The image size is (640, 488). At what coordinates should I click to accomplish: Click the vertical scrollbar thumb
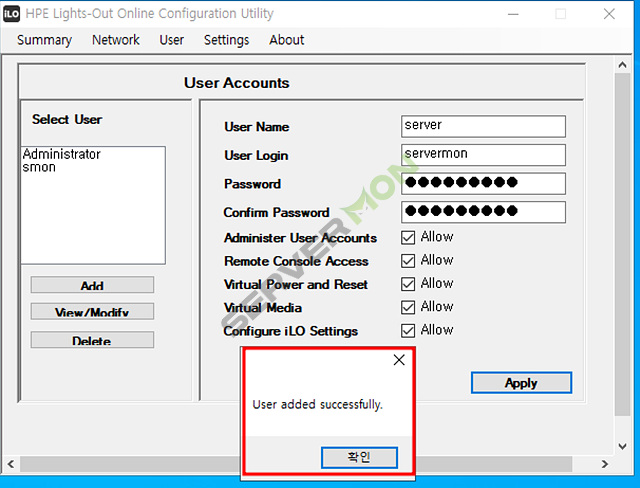coord(622,244)
